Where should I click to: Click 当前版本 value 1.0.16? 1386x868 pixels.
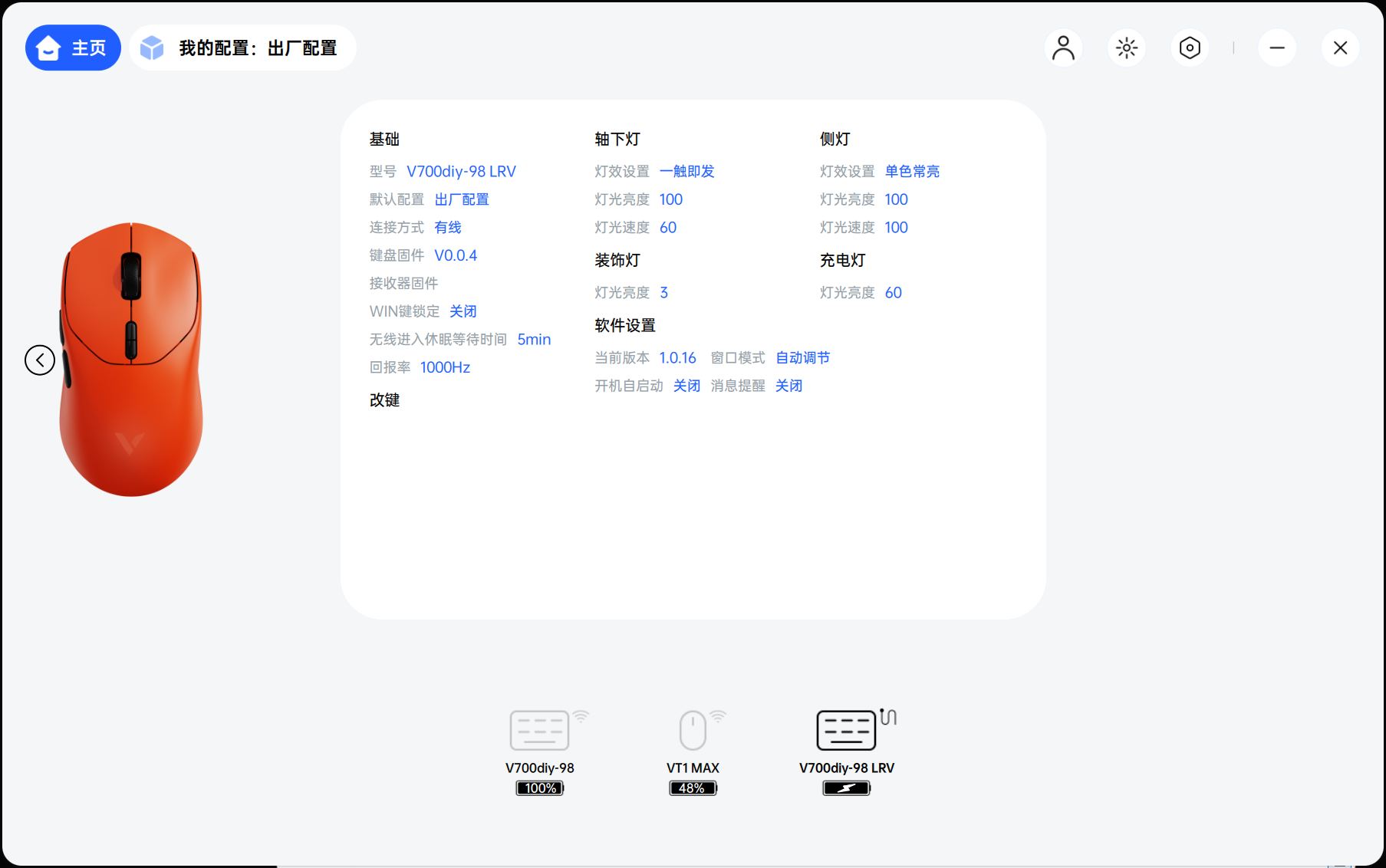coord(678,357)
